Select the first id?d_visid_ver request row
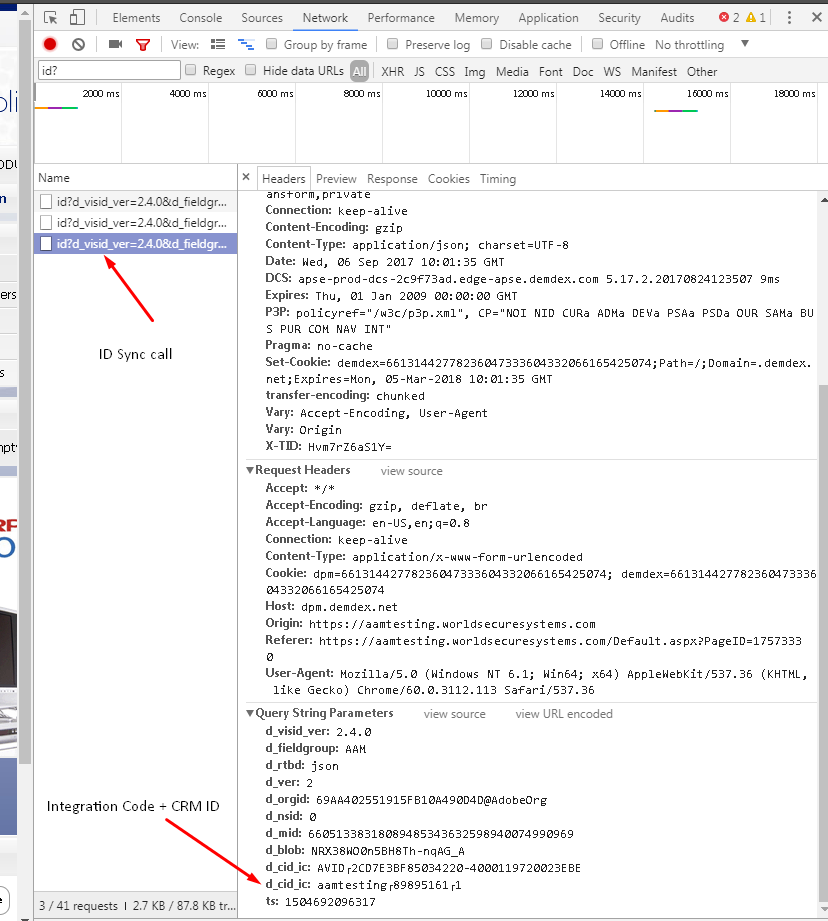 [x=136, y=202]
